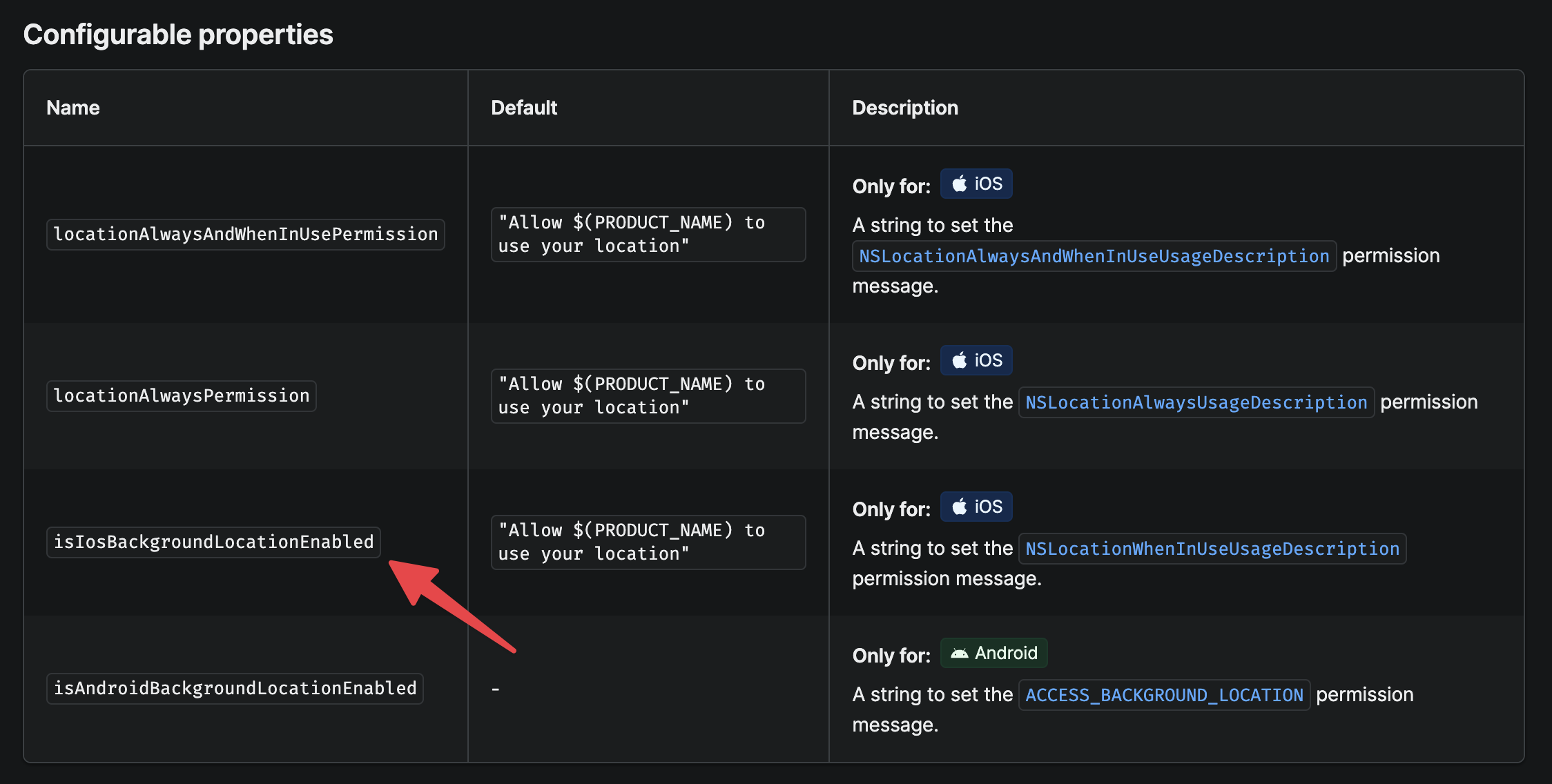Image resolution: width=1552 pixels, height=784 pixels.
Task: Open NSLocationAlwaysAndWhenInUseUsageDescription reference
Action: tap(1092, 255)
